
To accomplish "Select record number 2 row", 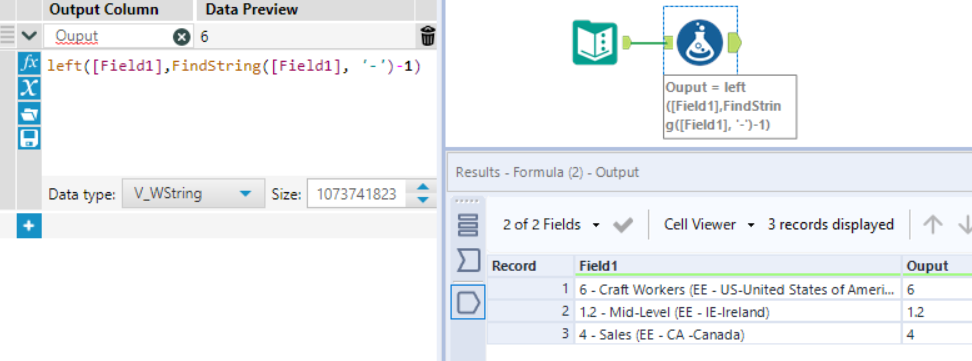I will pyautogui.click(x=531, y=312).
